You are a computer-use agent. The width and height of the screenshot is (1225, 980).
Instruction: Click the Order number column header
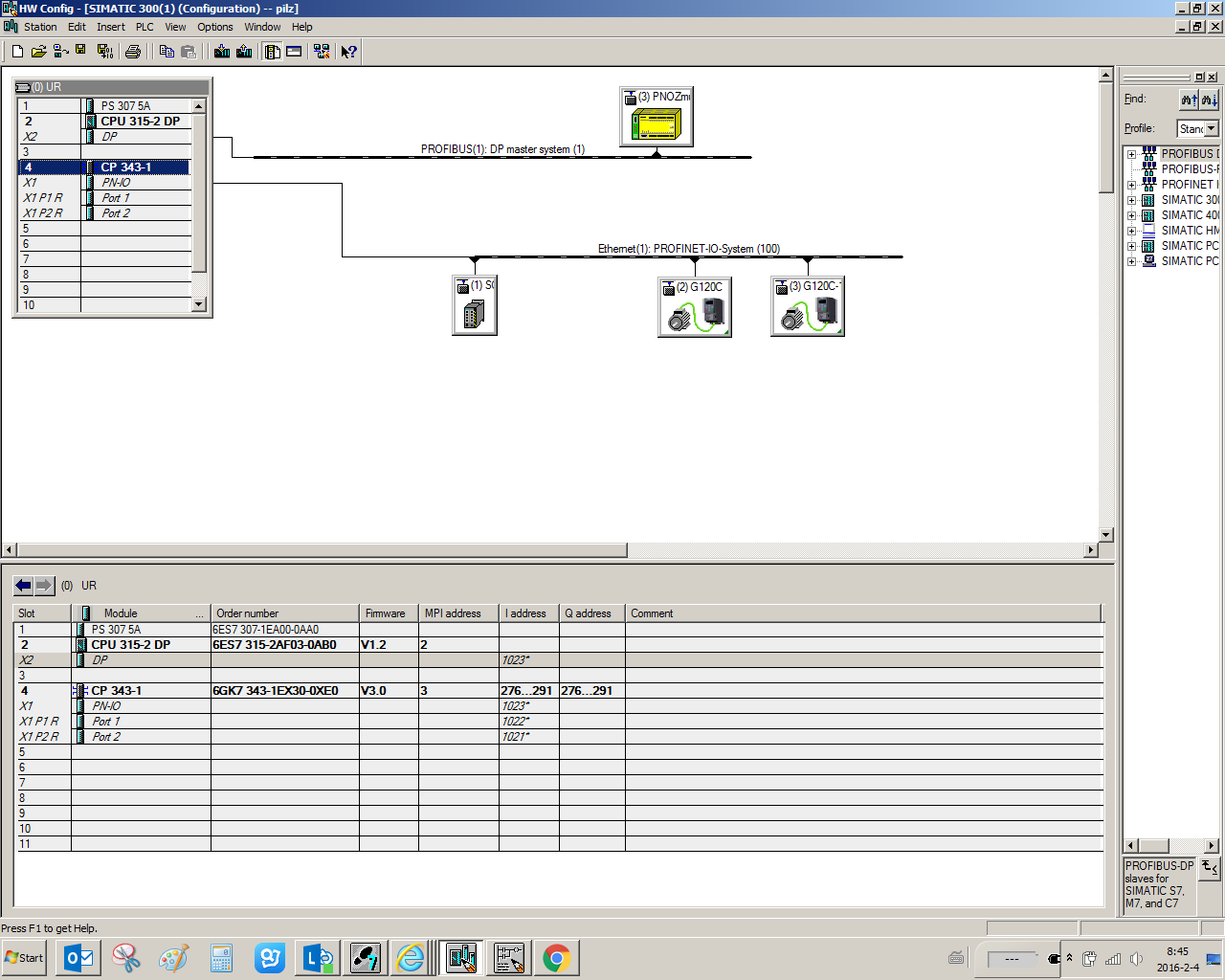285,613
